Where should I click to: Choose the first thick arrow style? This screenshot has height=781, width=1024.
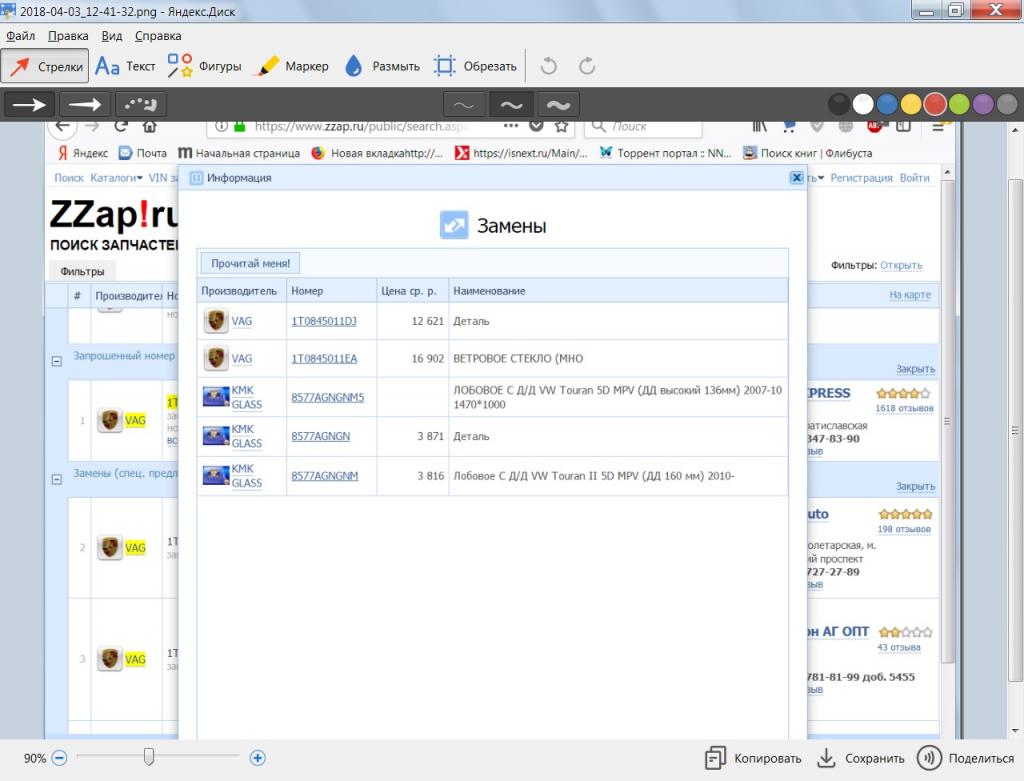pyautogui.click(x=30, y=104)
